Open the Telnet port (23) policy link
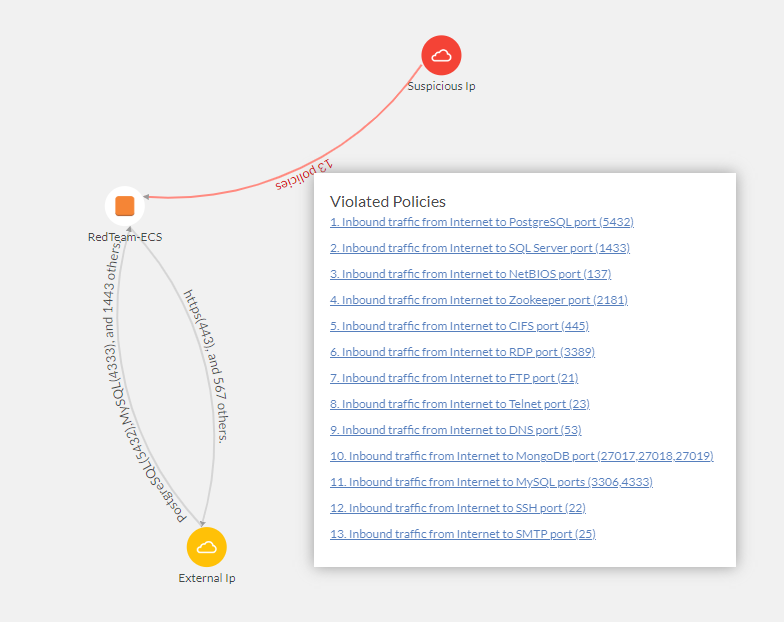The height and width of the screenshot is (622, 784). [x=459, y=404]
